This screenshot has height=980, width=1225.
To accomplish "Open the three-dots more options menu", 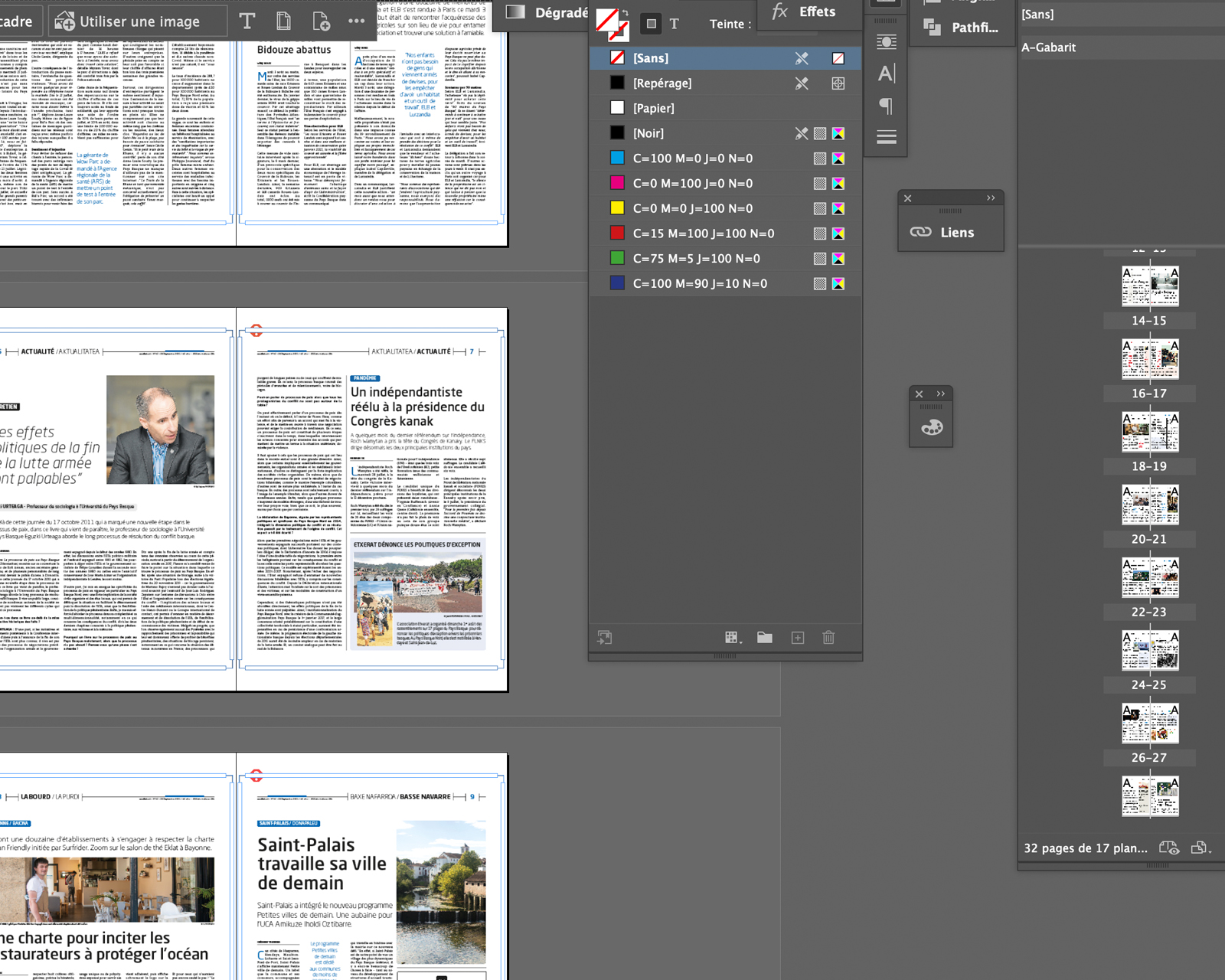I will pyautogui.click(x=356, y=21).
